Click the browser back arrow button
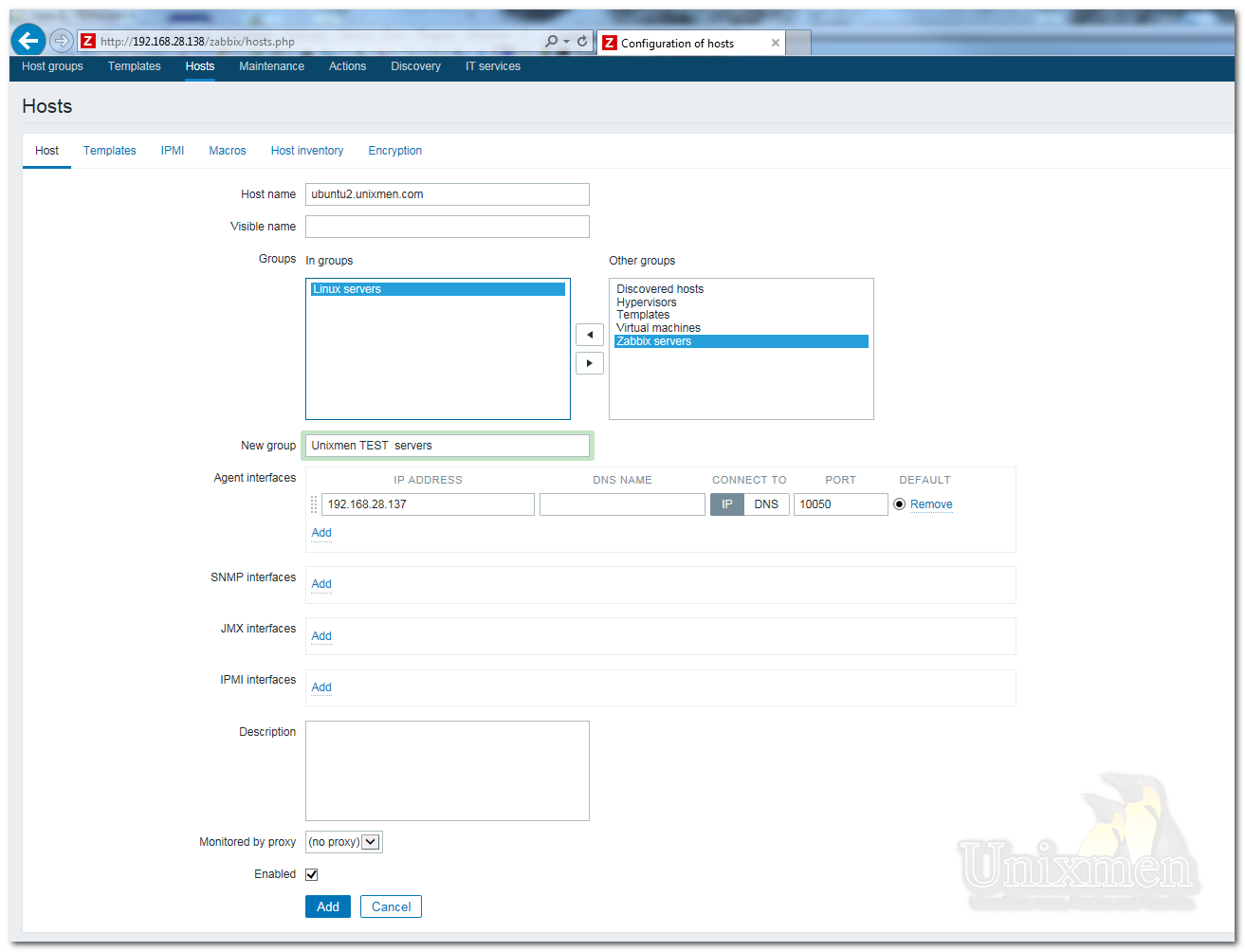This screenshot has height=952, width=1245. click(28, 40)
